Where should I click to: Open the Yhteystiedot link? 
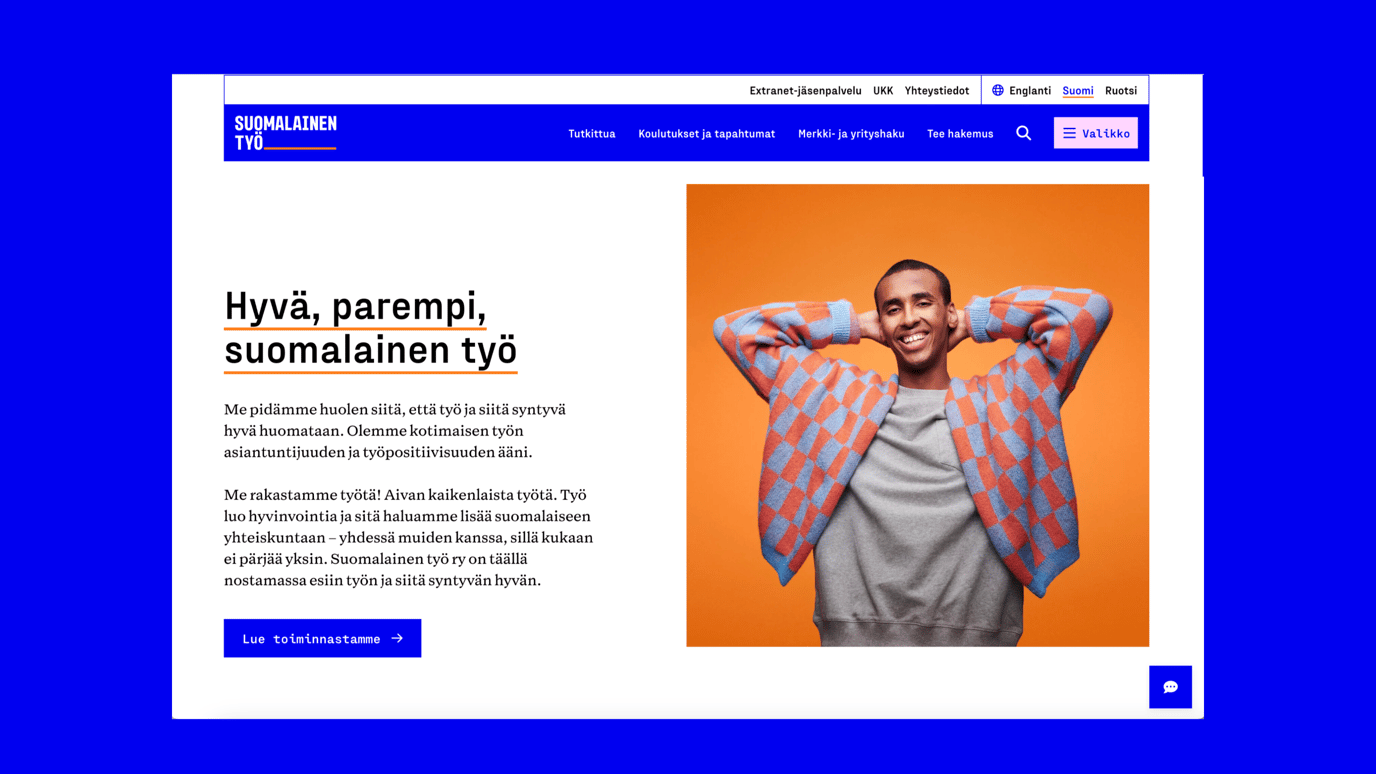(937, 90)
